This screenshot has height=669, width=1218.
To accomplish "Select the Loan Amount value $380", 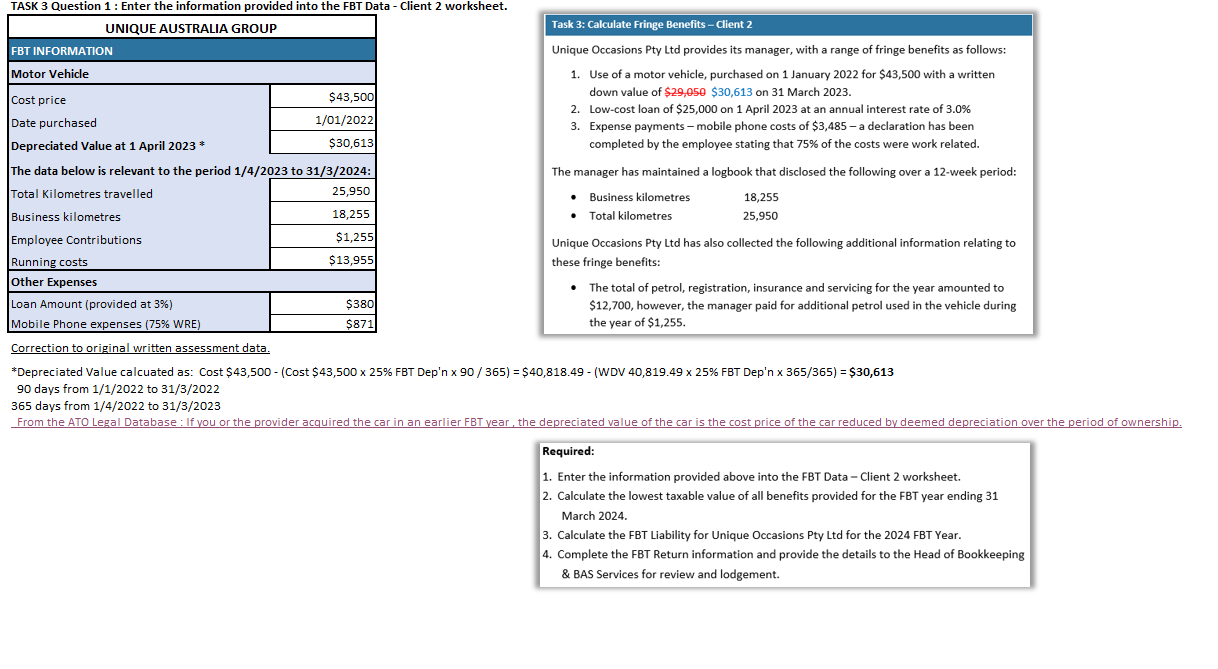I will pos(323,303).
